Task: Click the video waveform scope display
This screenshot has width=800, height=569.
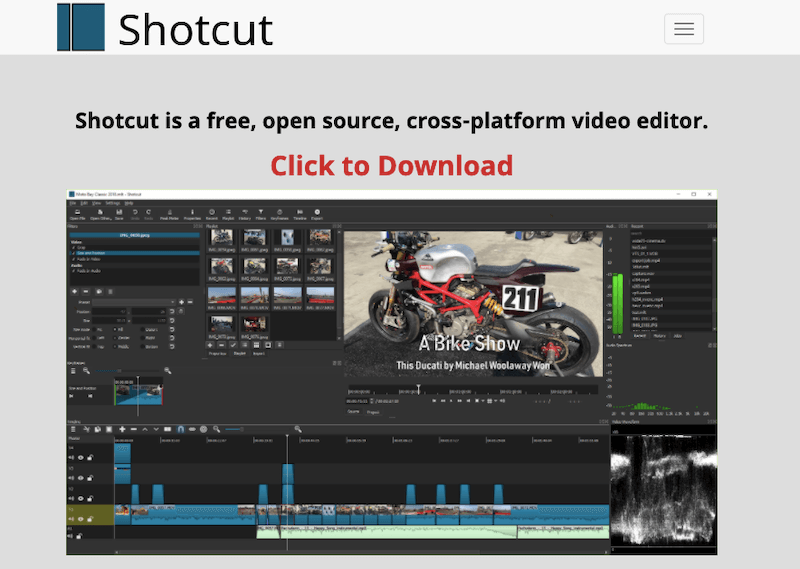Action: [663, 490]
